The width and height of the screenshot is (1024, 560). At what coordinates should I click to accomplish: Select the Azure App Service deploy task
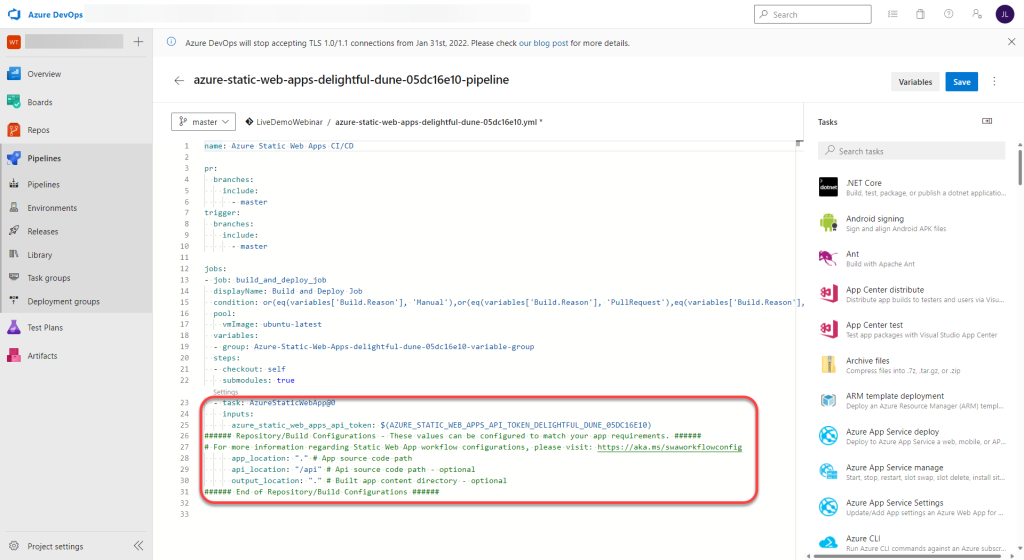pos(912,436)
